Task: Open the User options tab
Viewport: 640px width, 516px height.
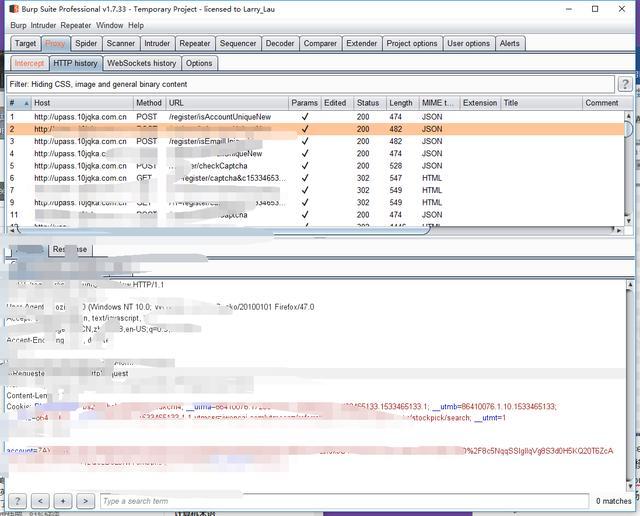Action: pos(469,43)
